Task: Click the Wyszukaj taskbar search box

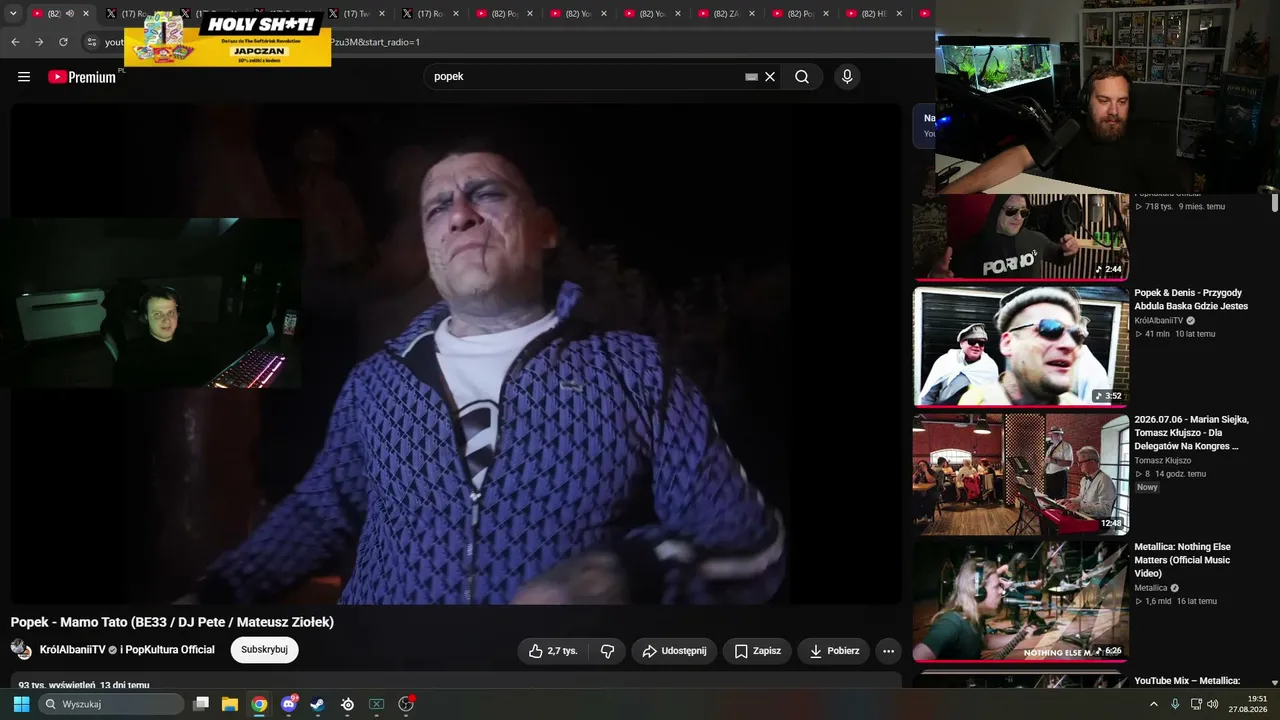Action: (111, 704)
